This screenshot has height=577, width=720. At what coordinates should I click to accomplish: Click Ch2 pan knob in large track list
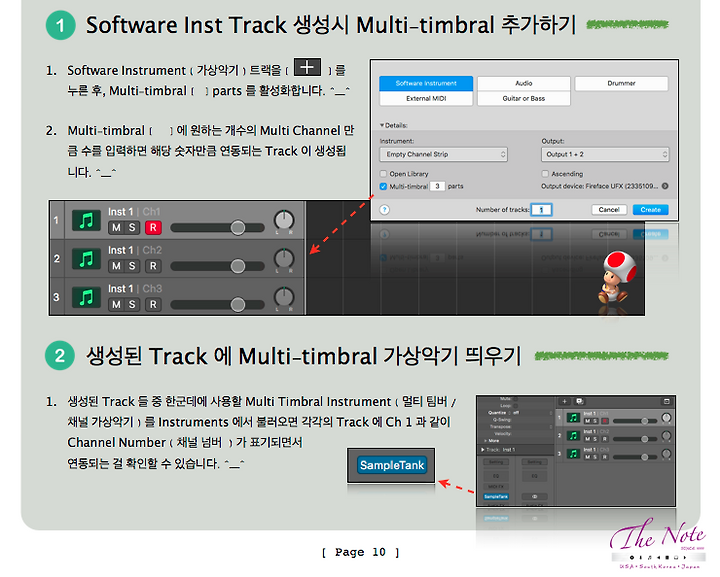[284, 259]
